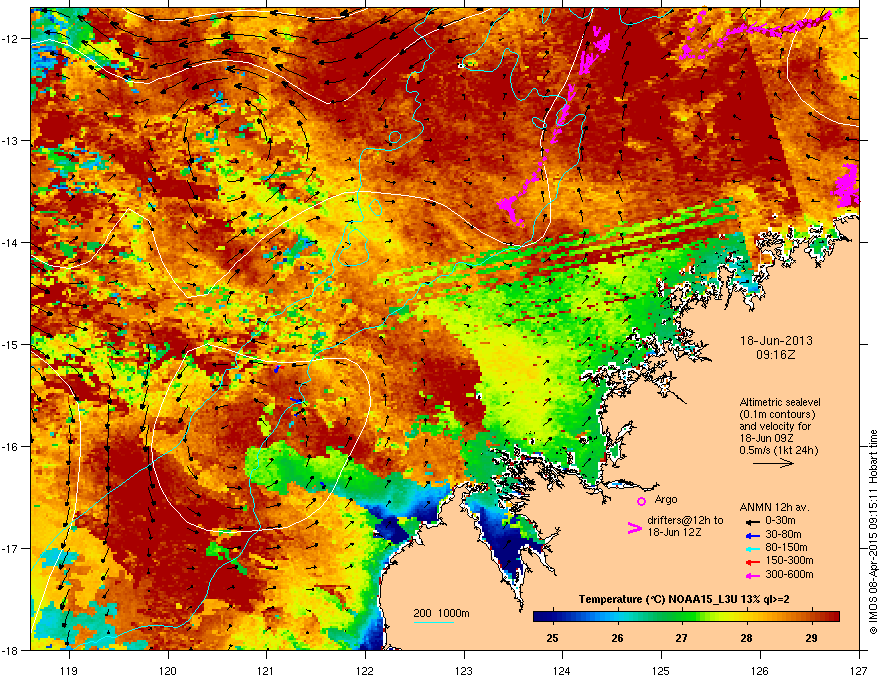The image size is (880, 680).
Task: Click the latitude axis label -18
Action: [x=10, y=650]
